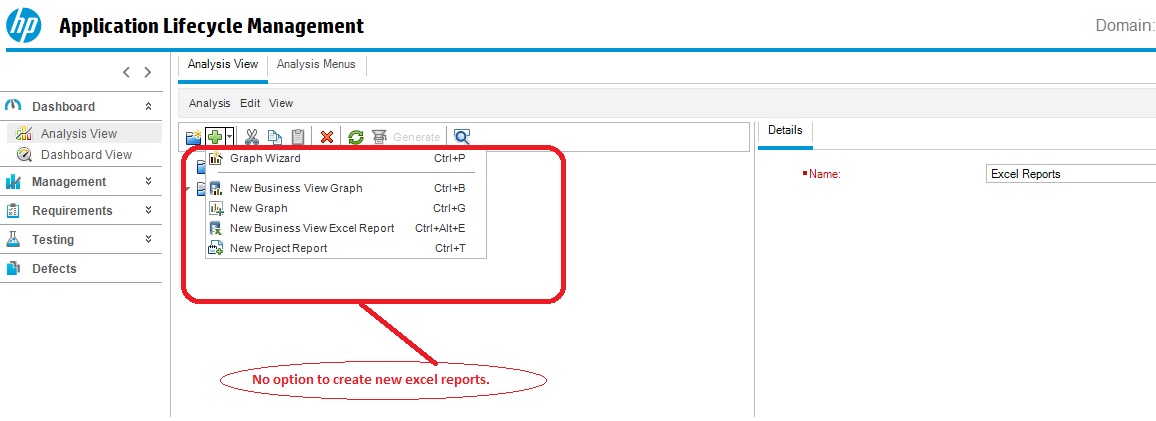Click the Copy toolbar icon

(x=275, y=136)
